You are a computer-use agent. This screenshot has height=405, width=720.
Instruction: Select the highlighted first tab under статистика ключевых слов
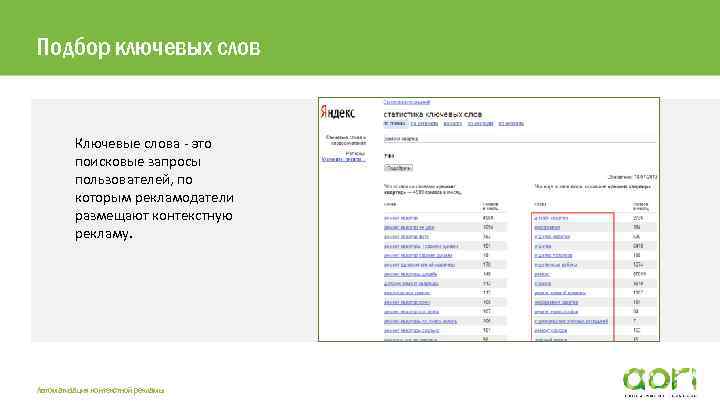click(x=395, y=124)
